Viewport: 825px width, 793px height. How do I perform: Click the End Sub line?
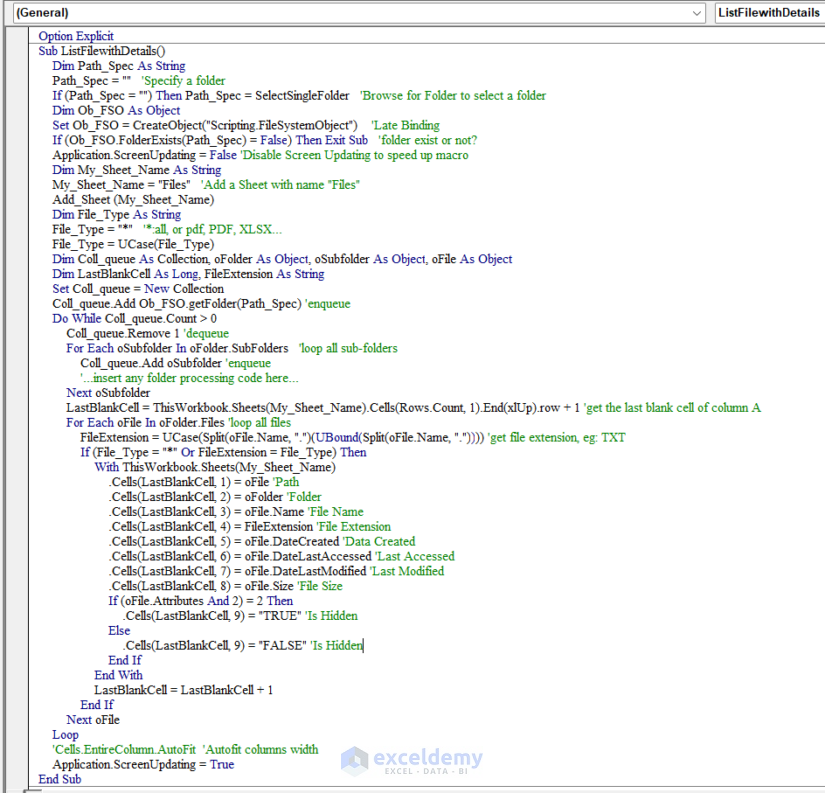[59, 778]
